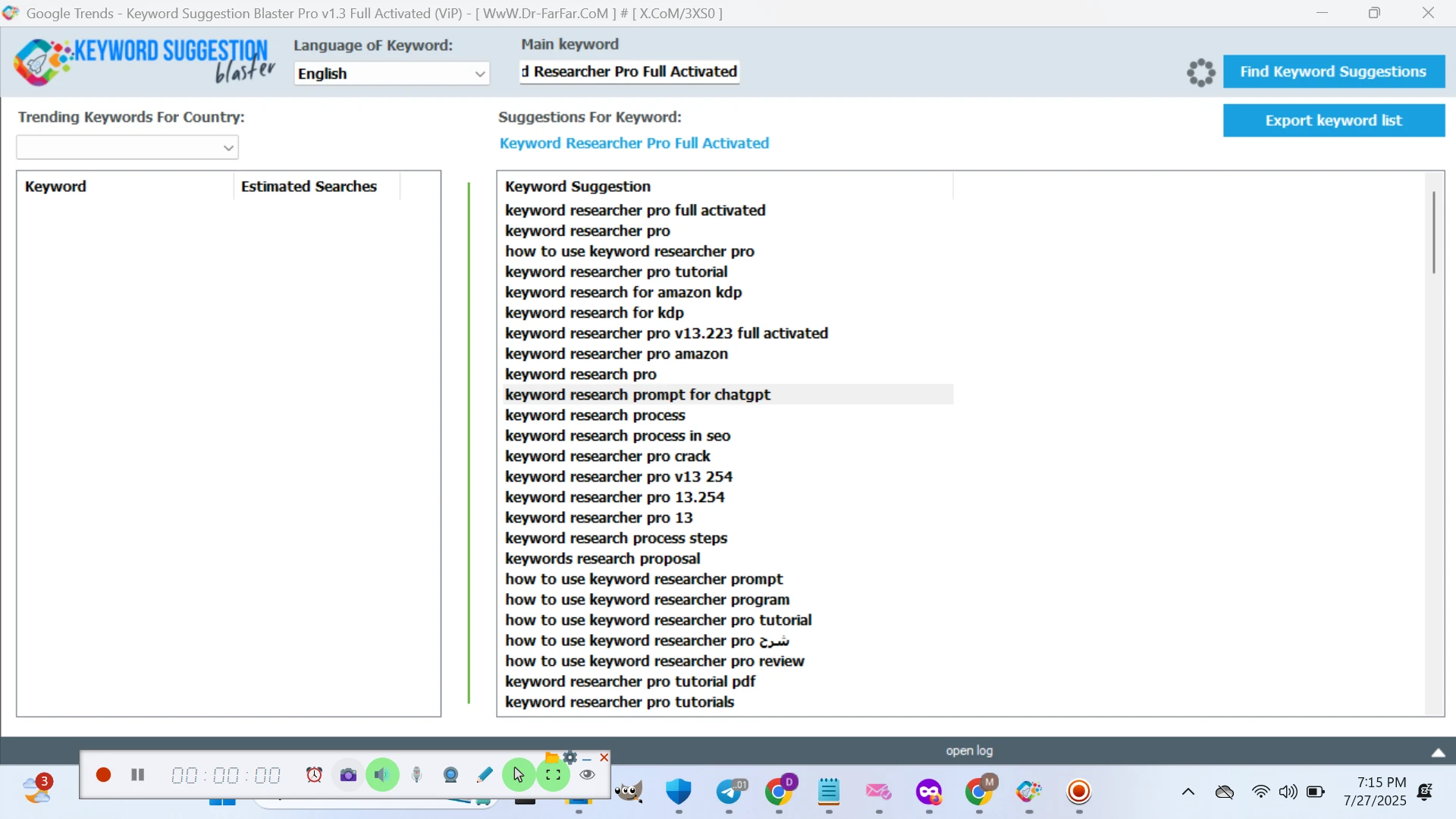Image resolution: width=1456 pixels, height=819 pixels.
Task: Click Export keyword list button
Action: click(x=1333, y=121)
